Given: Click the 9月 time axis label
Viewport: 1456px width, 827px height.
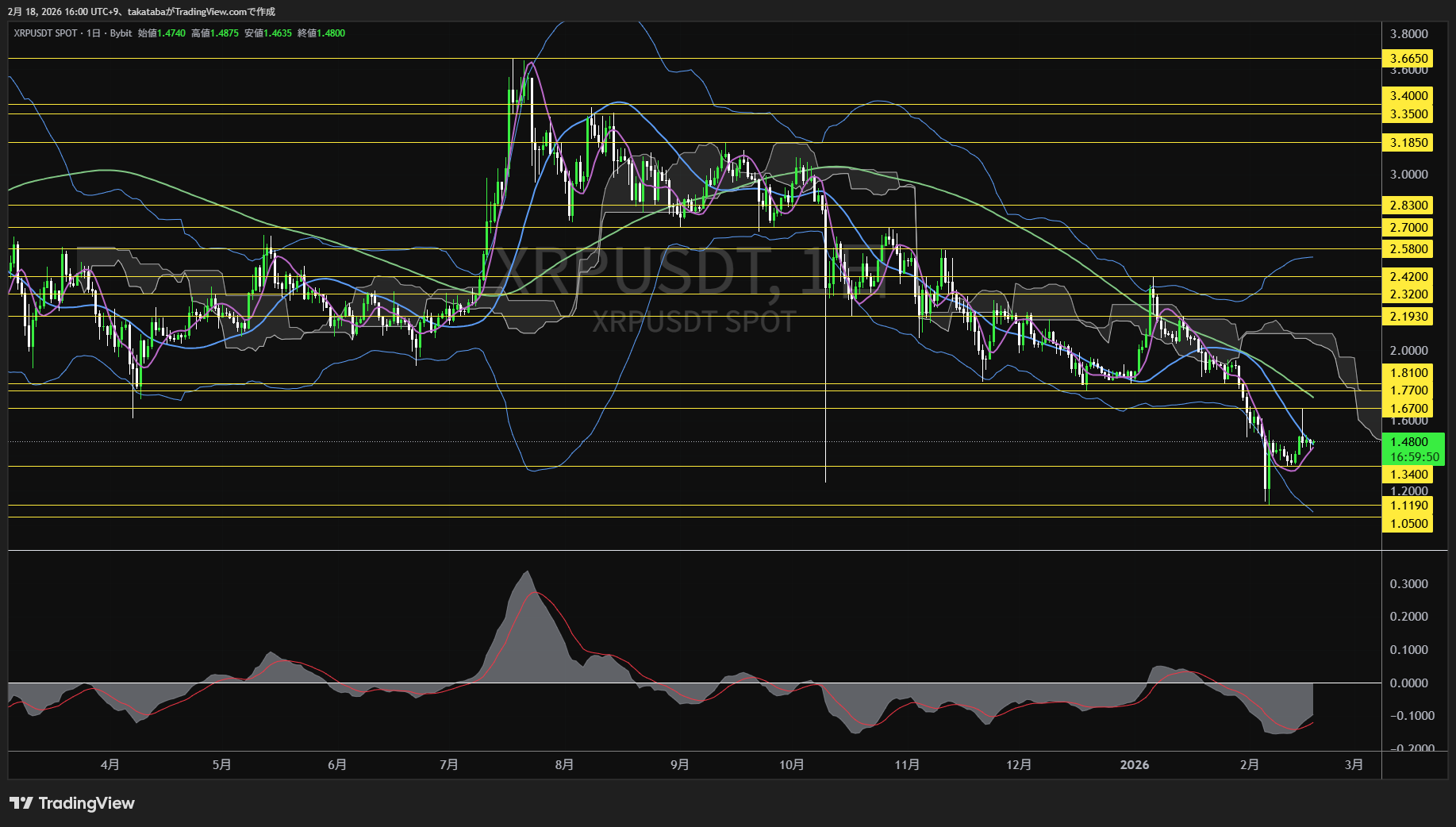Looking at the screenshot, I should pyautogui.click(x=680, y=764).
